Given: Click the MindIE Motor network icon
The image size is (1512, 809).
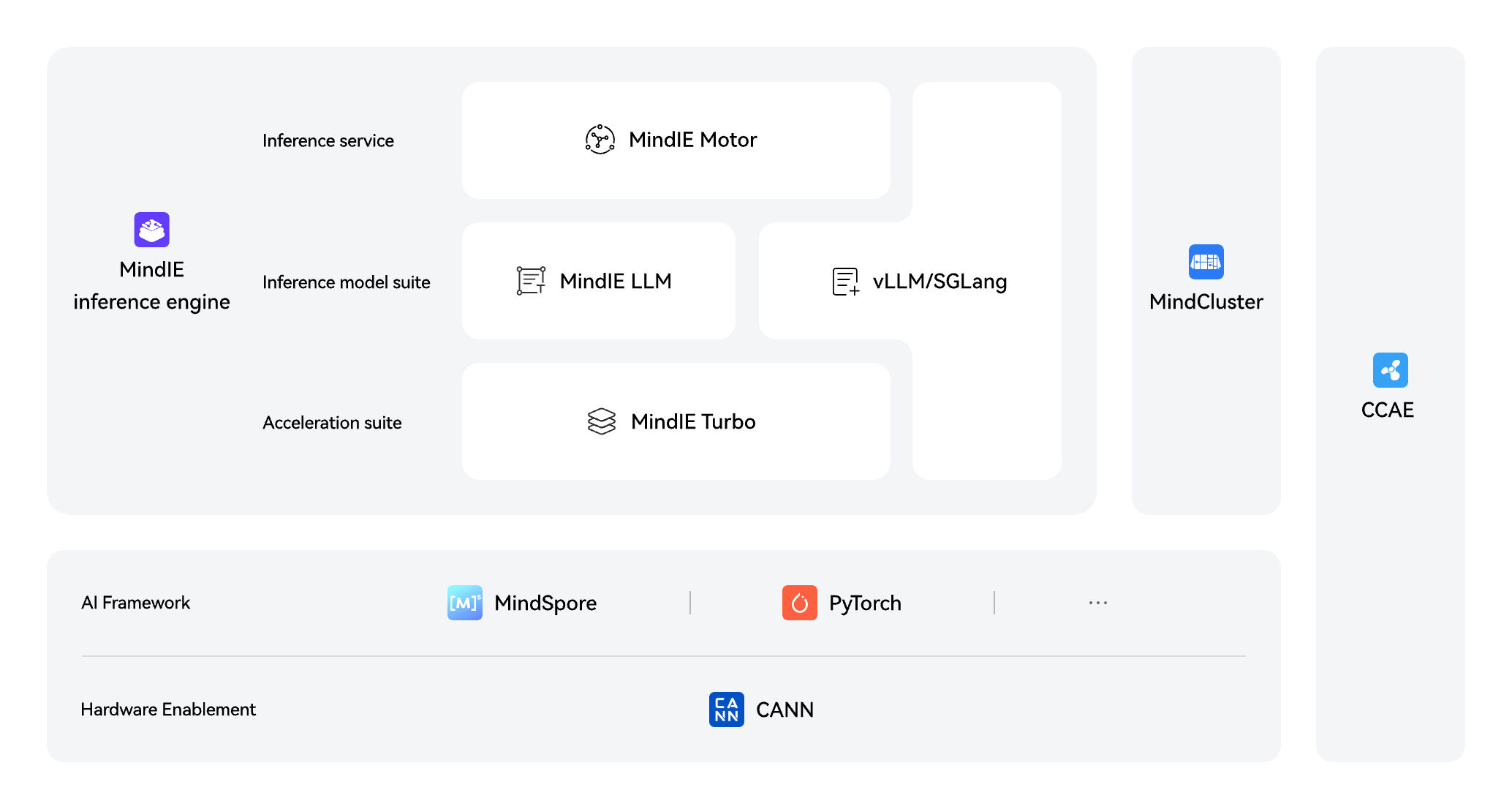Looking at the screenshot, I should click(x=600, y=139).
